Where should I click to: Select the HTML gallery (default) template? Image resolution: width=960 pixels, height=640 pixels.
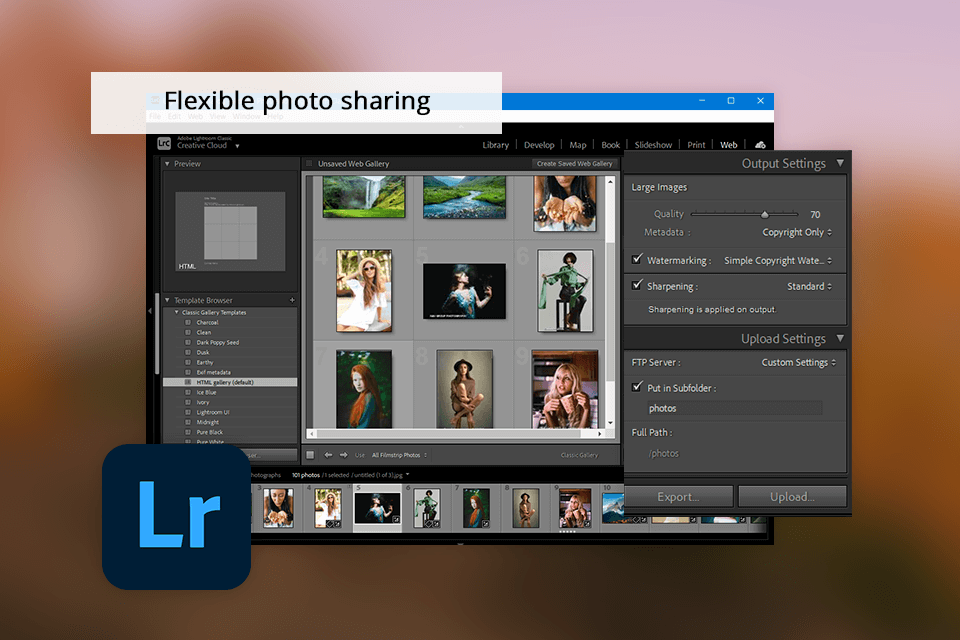point(230,382)
